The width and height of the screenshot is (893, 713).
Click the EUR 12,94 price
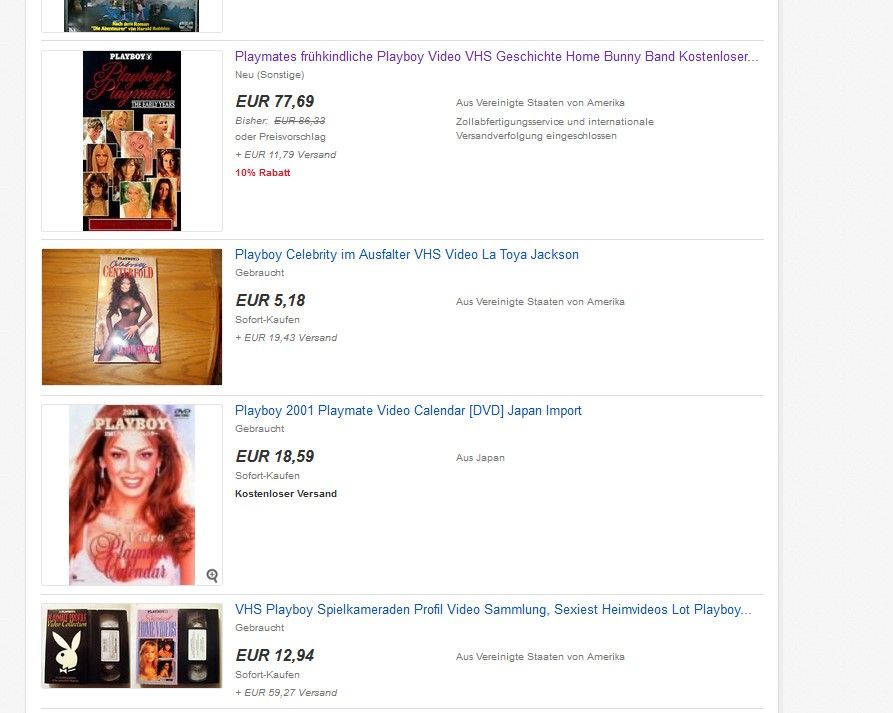pyautogui.click(x=275, y=655)
